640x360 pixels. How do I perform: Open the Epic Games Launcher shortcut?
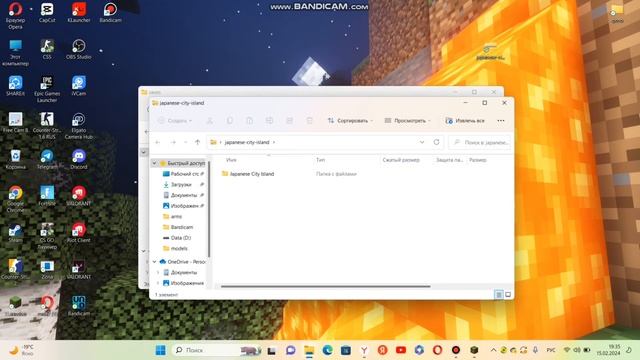pyautogui.click(x=47, y=89)
